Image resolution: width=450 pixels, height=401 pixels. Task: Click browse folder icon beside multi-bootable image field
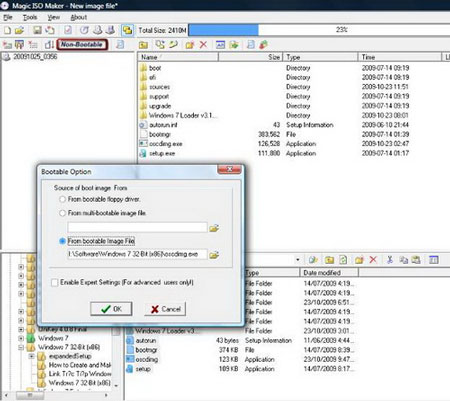[x=214, y=228]
